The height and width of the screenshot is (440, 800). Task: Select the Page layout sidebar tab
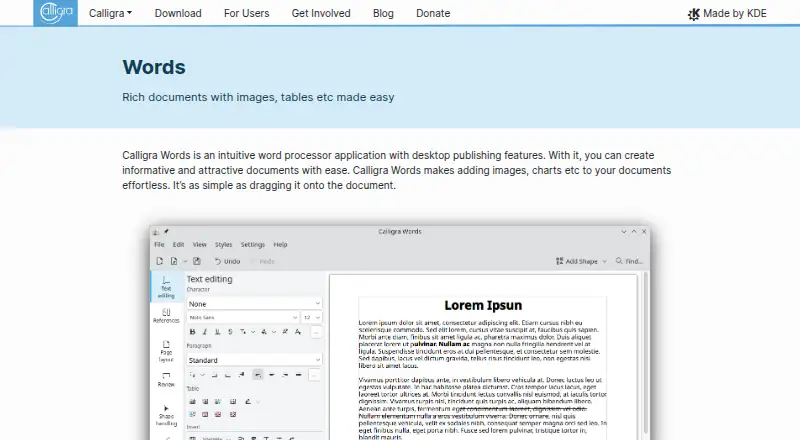coord(166,351)
